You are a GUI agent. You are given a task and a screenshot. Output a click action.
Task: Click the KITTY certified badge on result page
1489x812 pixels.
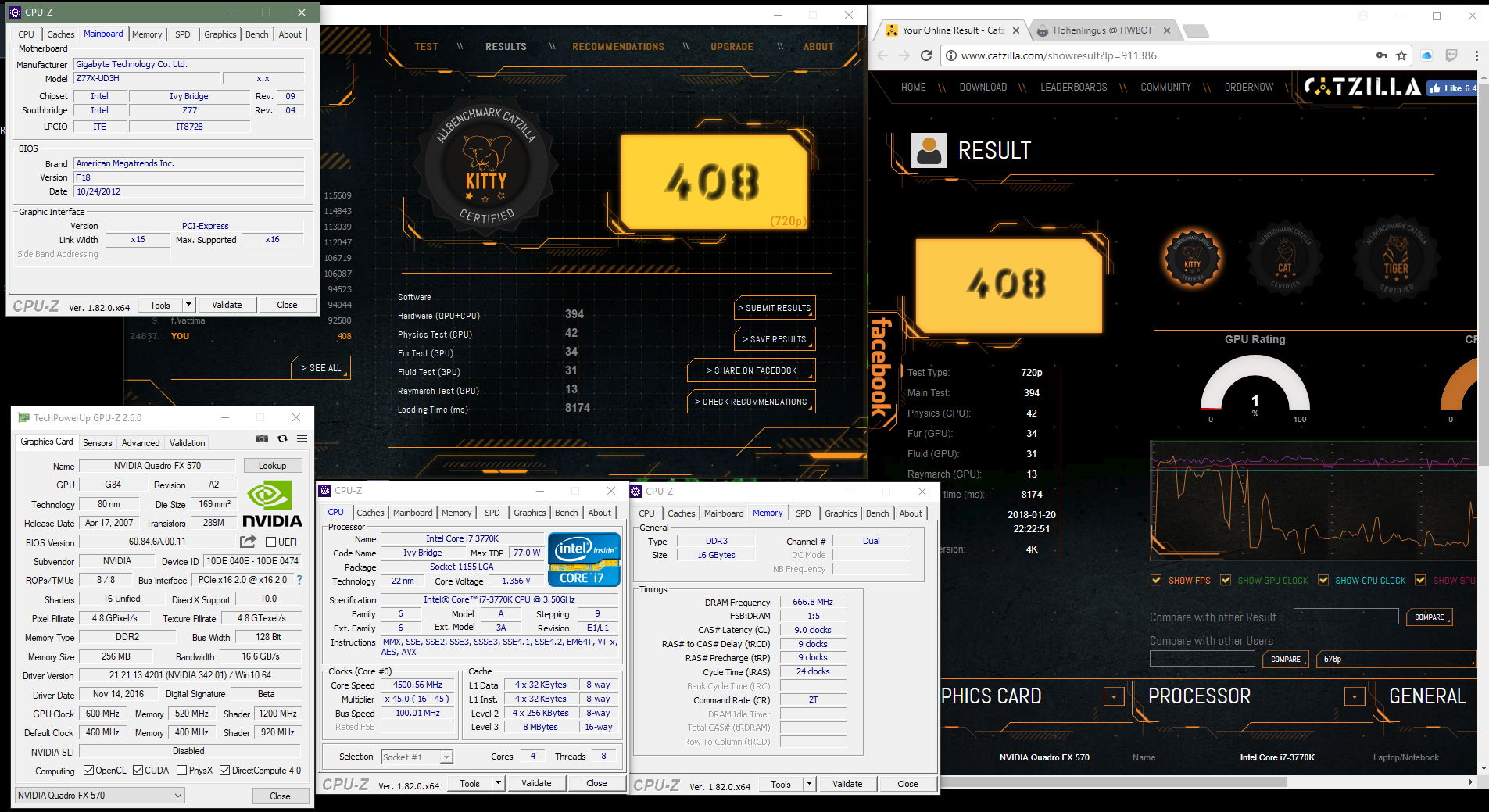pyautogui.click(x=1192, y=259)
